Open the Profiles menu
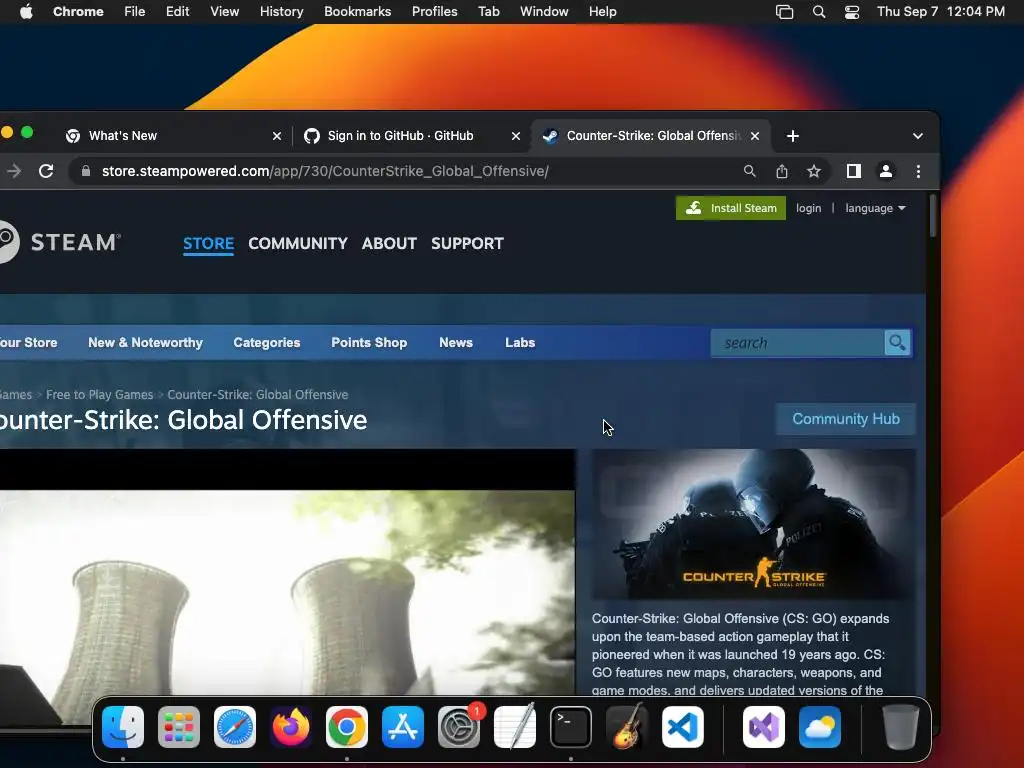This screenshot has height=768, width=1024. click(x=434, y=11)
